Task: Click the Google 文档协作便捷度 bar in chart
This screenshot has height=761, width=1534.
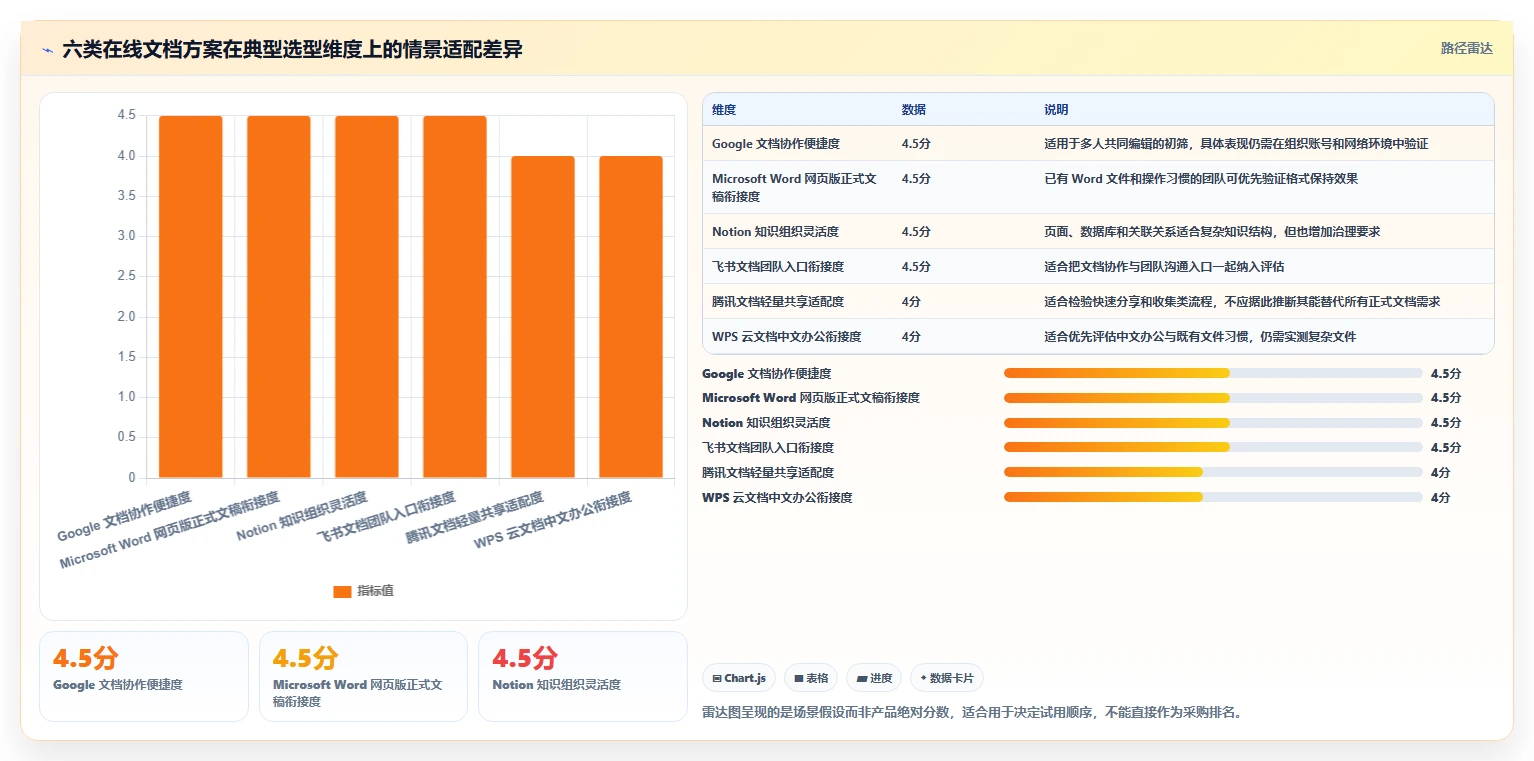Action: tap(191, 297)
